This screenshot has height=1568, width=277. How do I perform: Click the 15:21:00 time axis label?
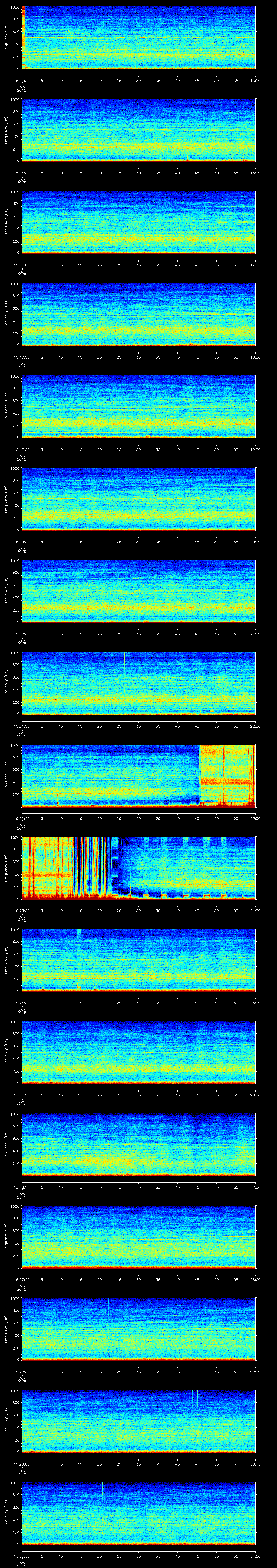[21, 726]
